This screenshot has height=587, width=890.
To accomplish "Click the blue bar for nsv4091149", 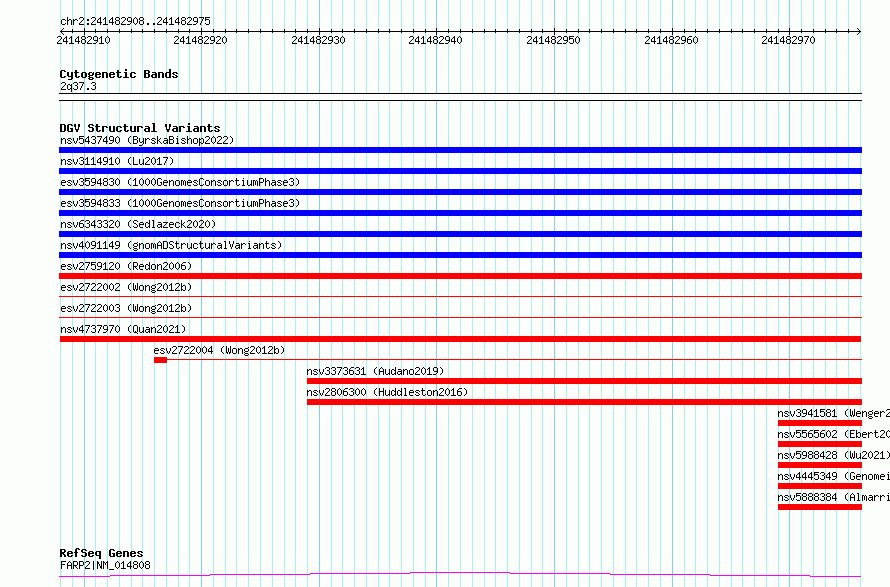I will coord(460,255).
